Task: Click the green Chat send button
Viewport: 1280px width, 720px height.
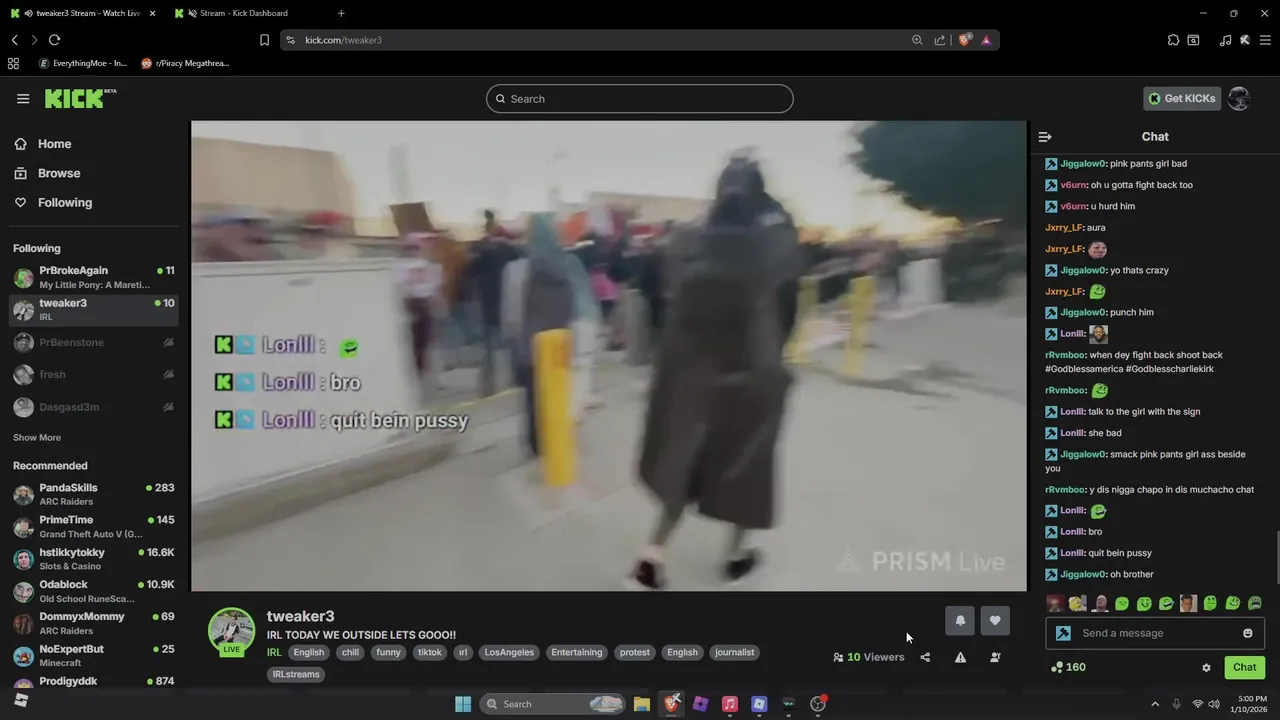Action: [x=1244, y=667]
